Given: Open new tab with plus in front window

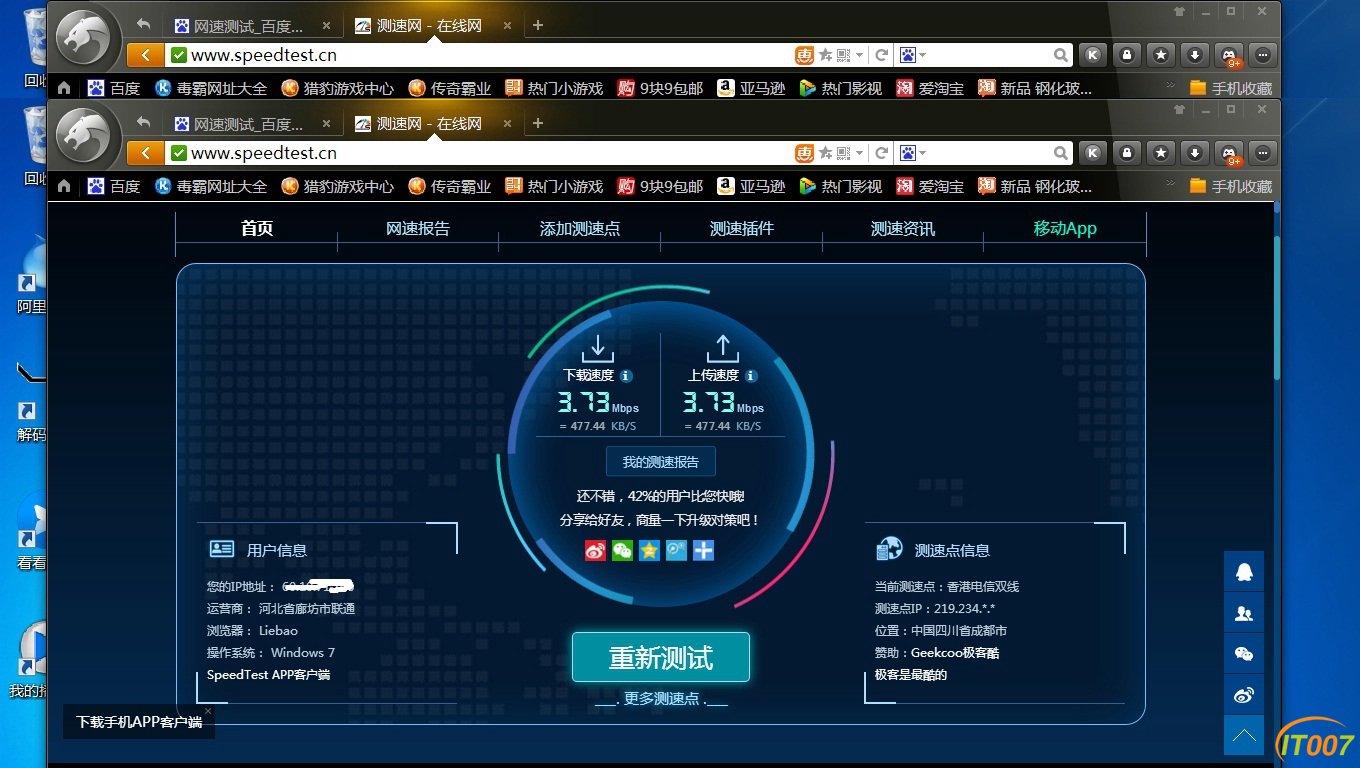Looking at the screenshot, I should tap(538, 124).
